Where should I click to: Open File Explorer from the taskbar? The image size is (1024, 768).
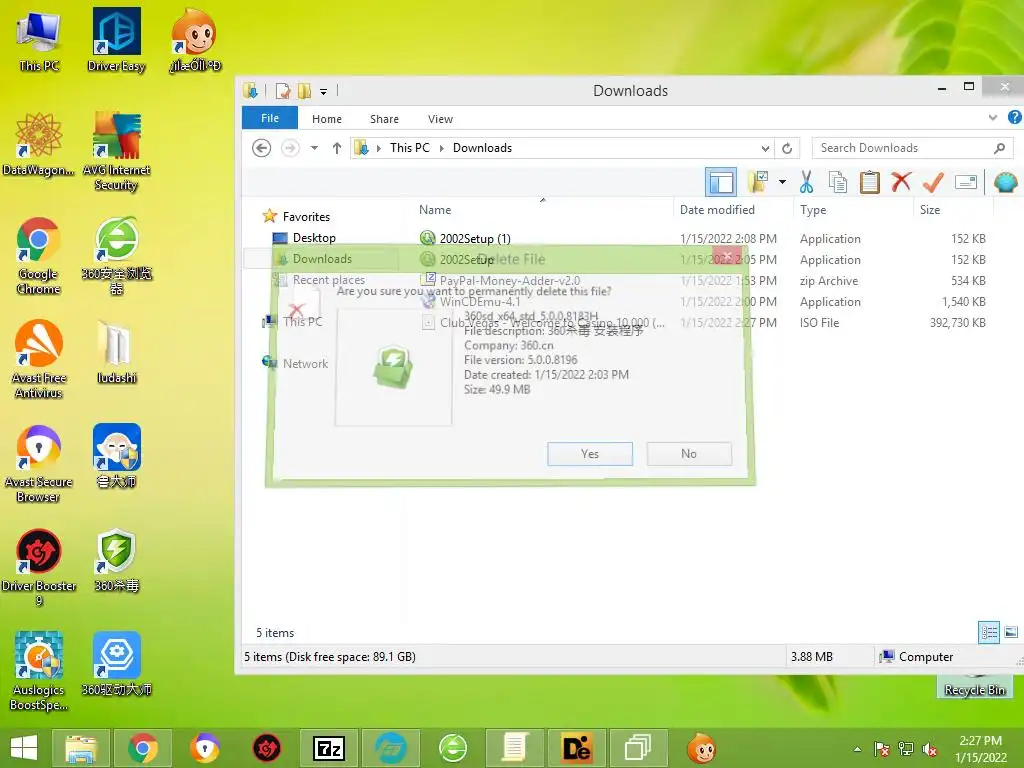(x=81, y=748)
